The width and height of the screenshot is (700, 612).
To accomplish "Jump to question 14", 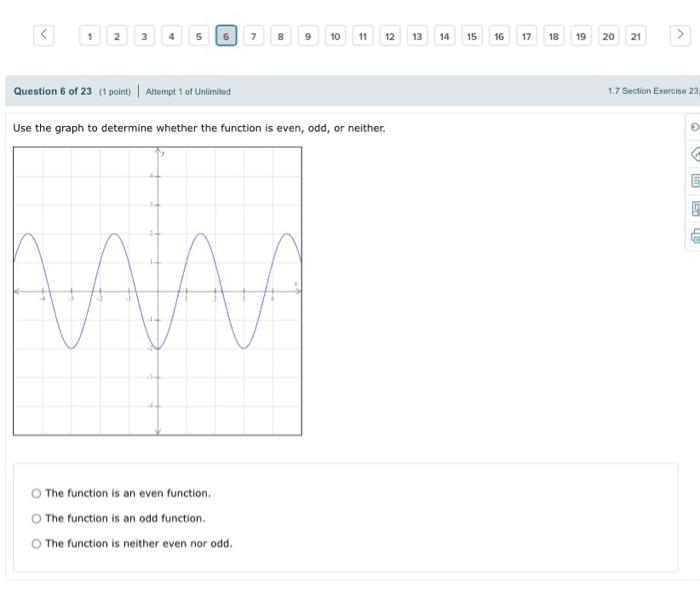I will (x=444, y=36).
